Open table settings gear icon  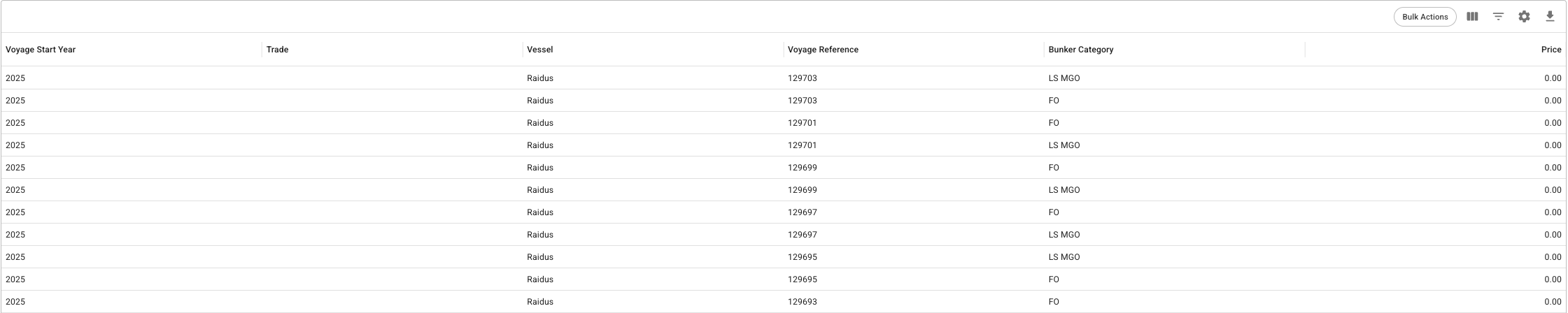(1524, 17)
